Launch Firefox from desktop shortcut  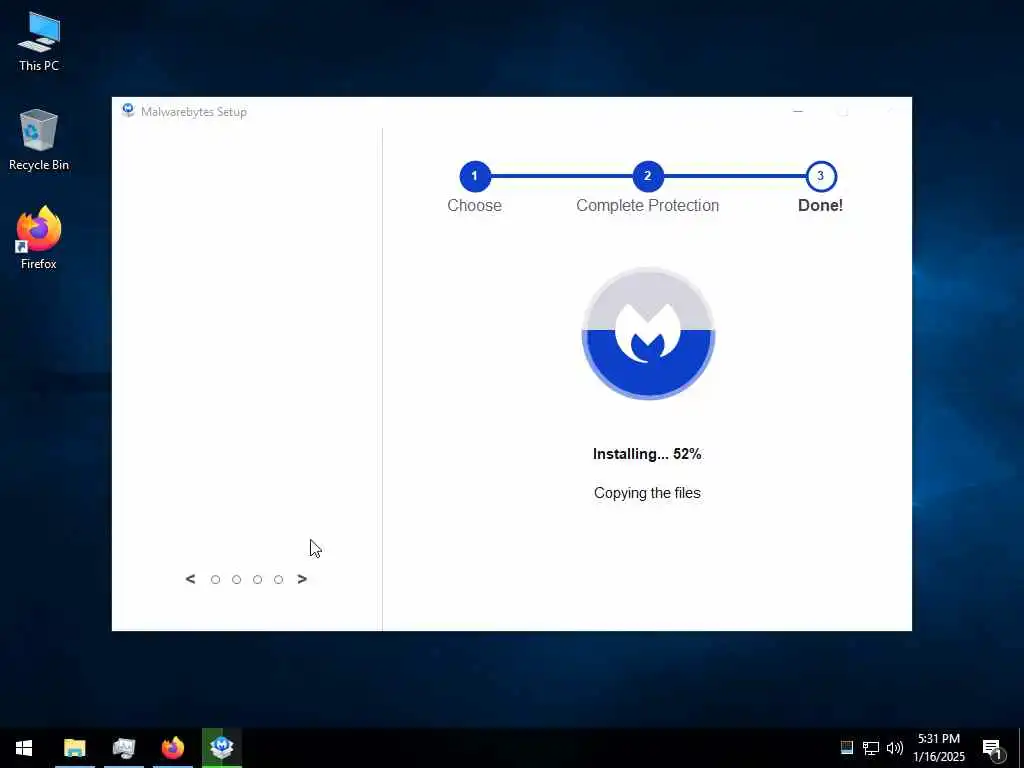[x=39, y=238]
